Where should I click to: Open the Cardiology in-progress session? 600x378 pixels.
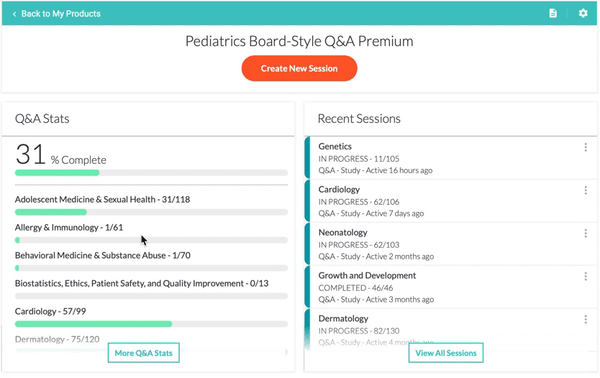(451, 201)
